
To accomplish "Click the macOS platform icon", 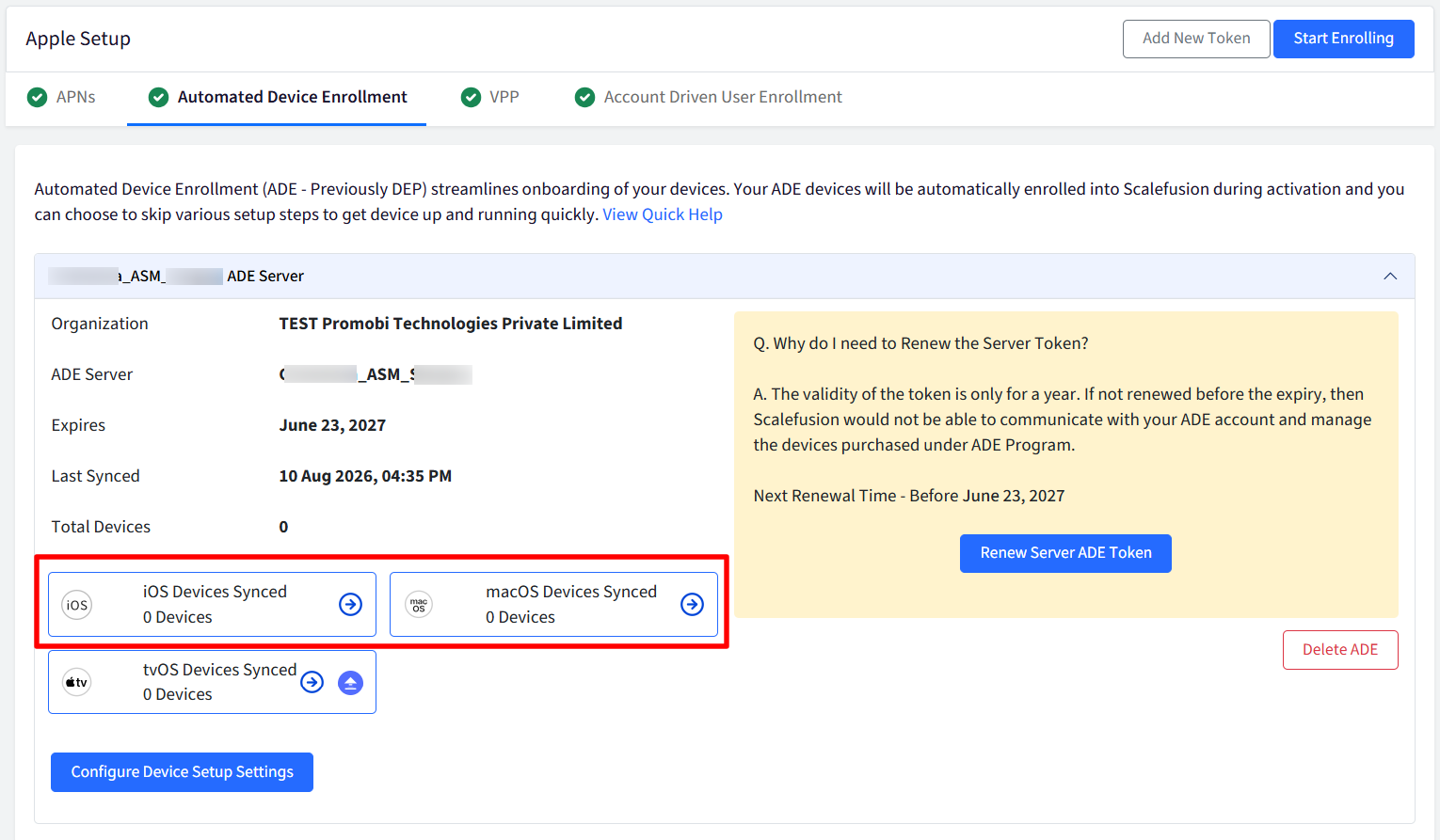I will [419, 604].
